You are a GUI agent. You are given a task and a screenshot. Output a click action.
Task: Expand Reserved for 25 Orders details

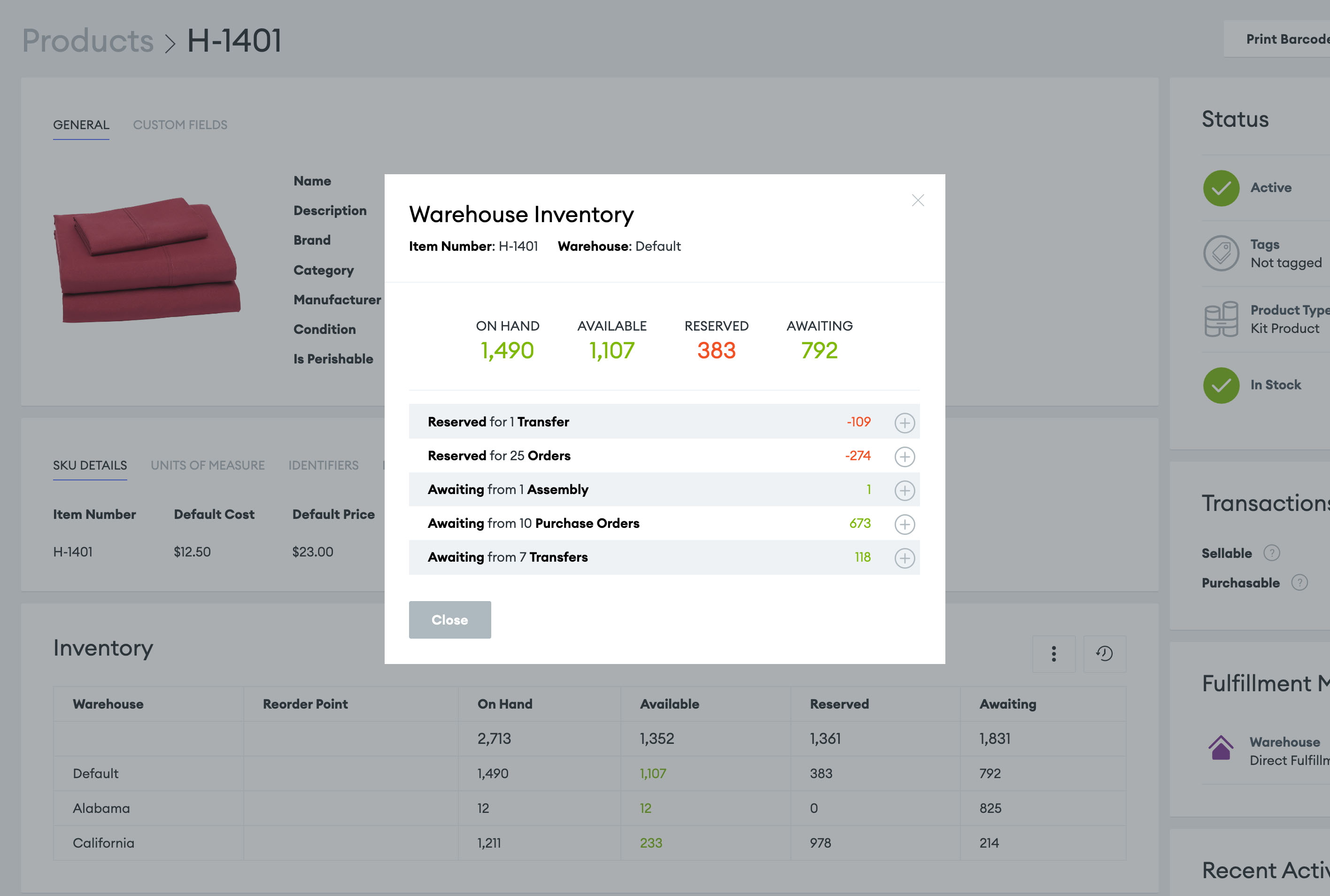(905, 456)
